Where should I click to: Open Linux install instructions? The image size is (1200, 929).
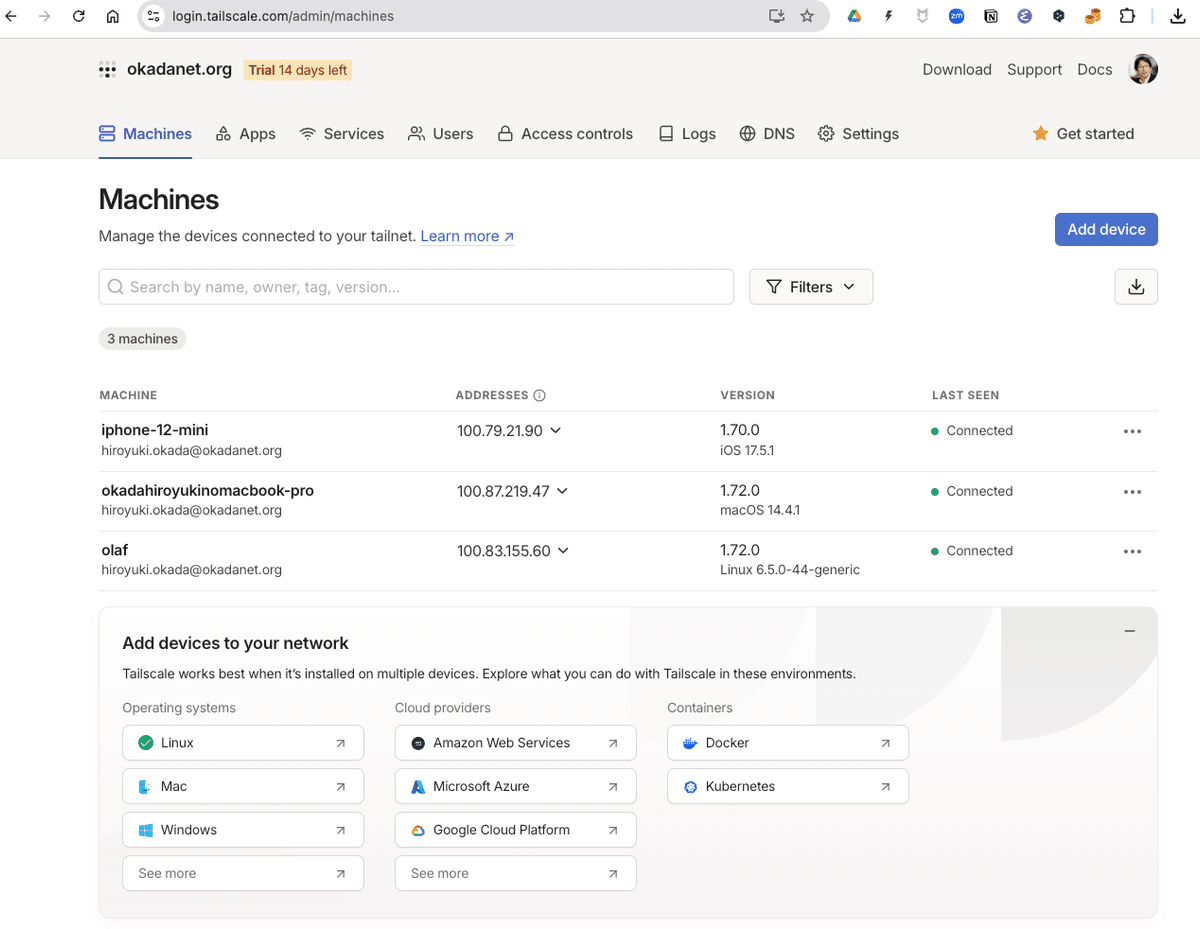point(243,743)
